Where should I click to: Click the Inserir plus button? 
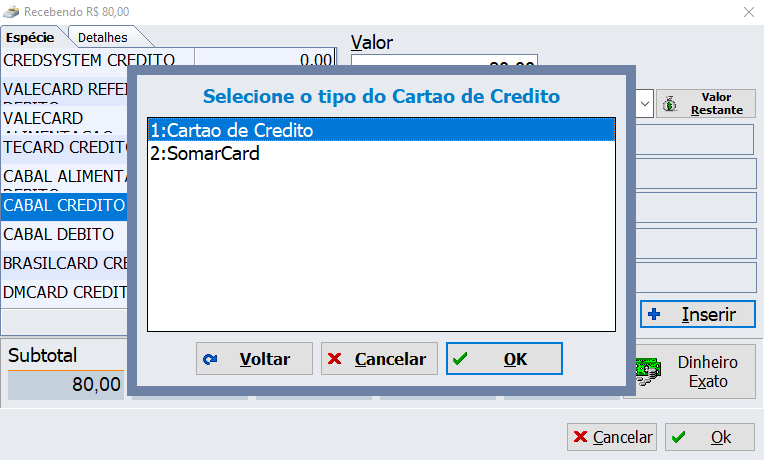(698, 314)
